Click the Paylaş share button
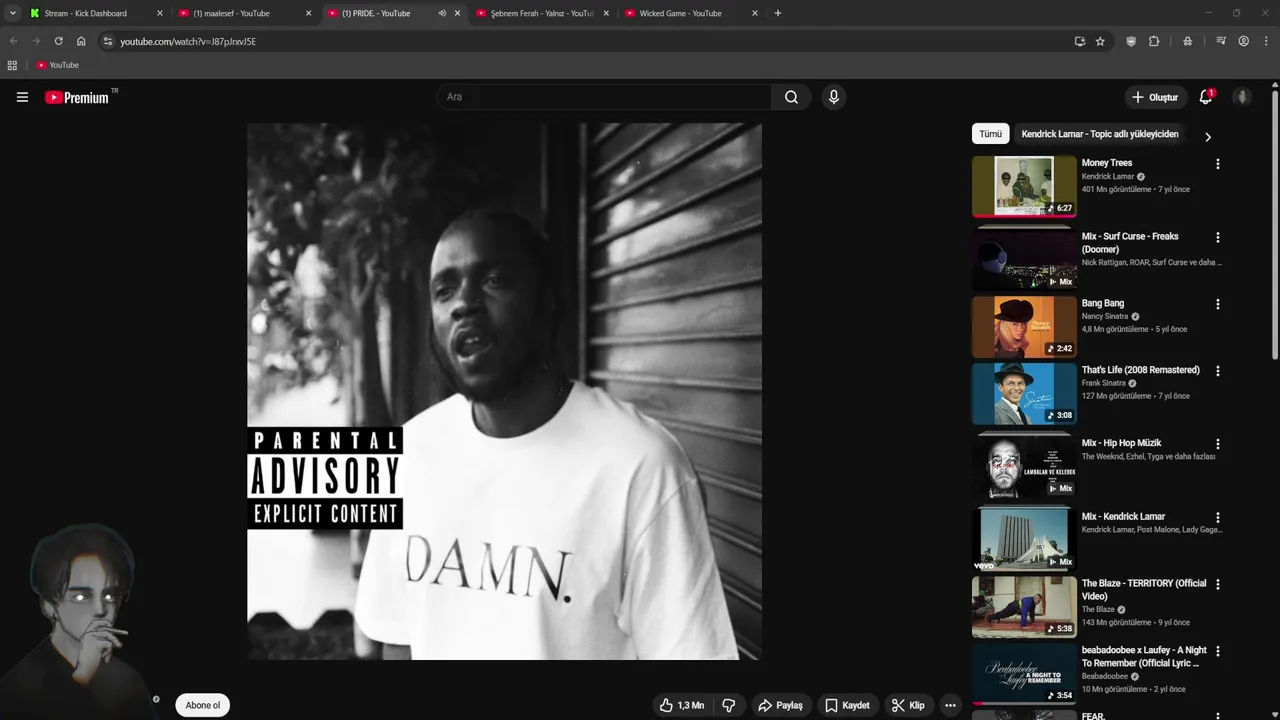Viewport: 1280px width, 720px height. click(780, 705)
